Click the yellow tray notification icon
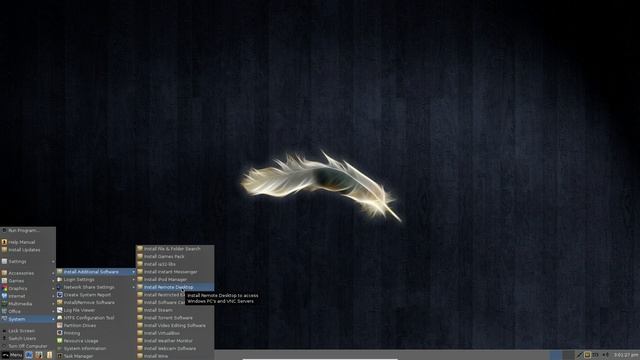 [588, 355]
